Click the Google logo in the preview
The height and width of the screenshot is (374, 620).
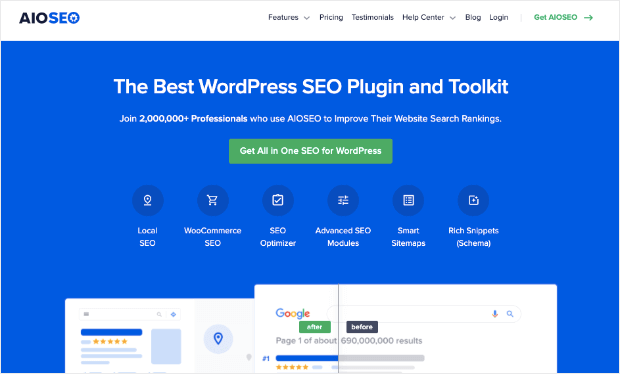(293, 314)
